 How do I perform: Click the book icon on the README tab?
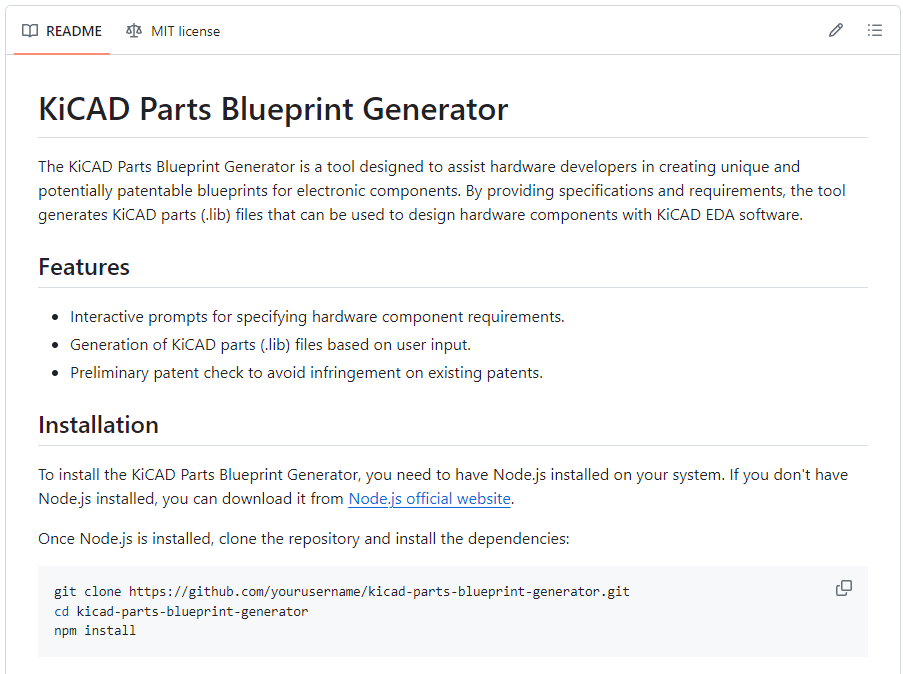coord(30,31)
